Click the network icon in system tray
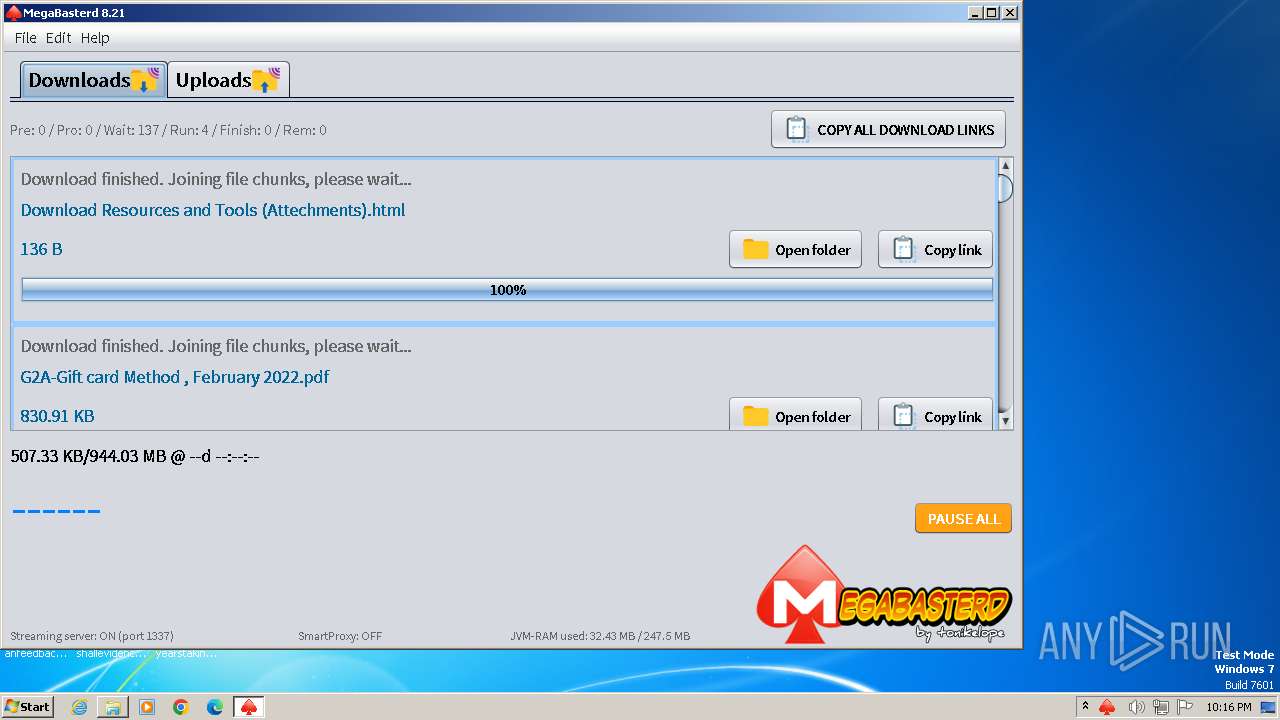 point(1161,707)
